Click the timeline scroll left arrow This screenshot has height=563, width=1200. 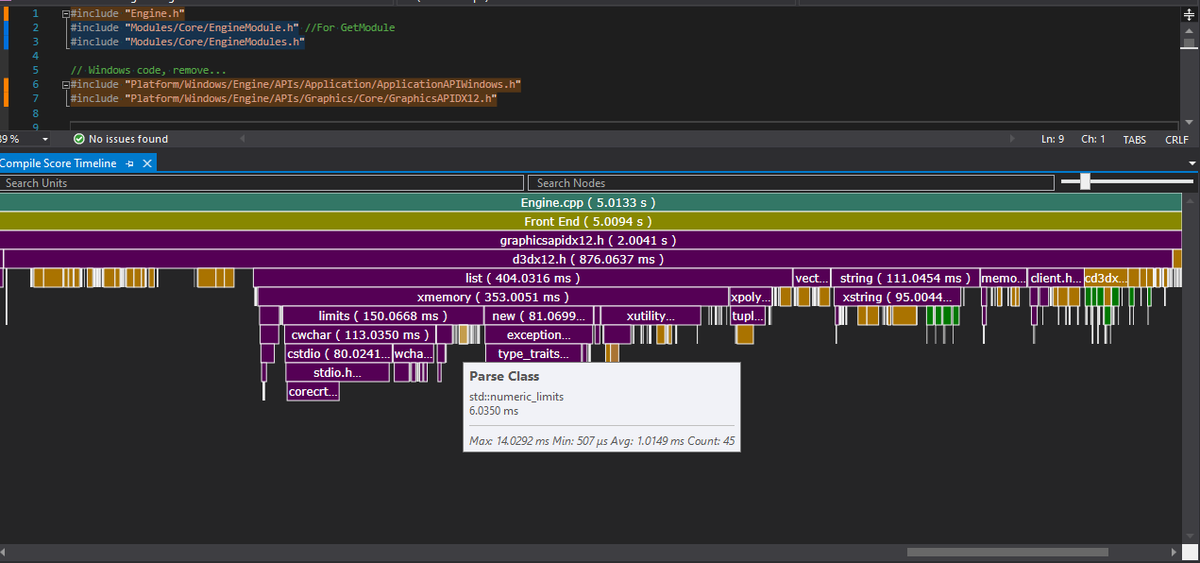(5, 552)
